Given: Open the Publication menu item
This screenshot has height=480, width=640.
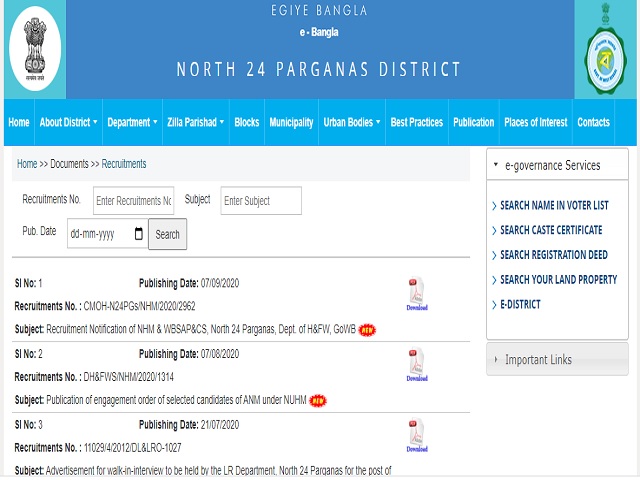Looking at the screenshot, I should pos(473,122).
